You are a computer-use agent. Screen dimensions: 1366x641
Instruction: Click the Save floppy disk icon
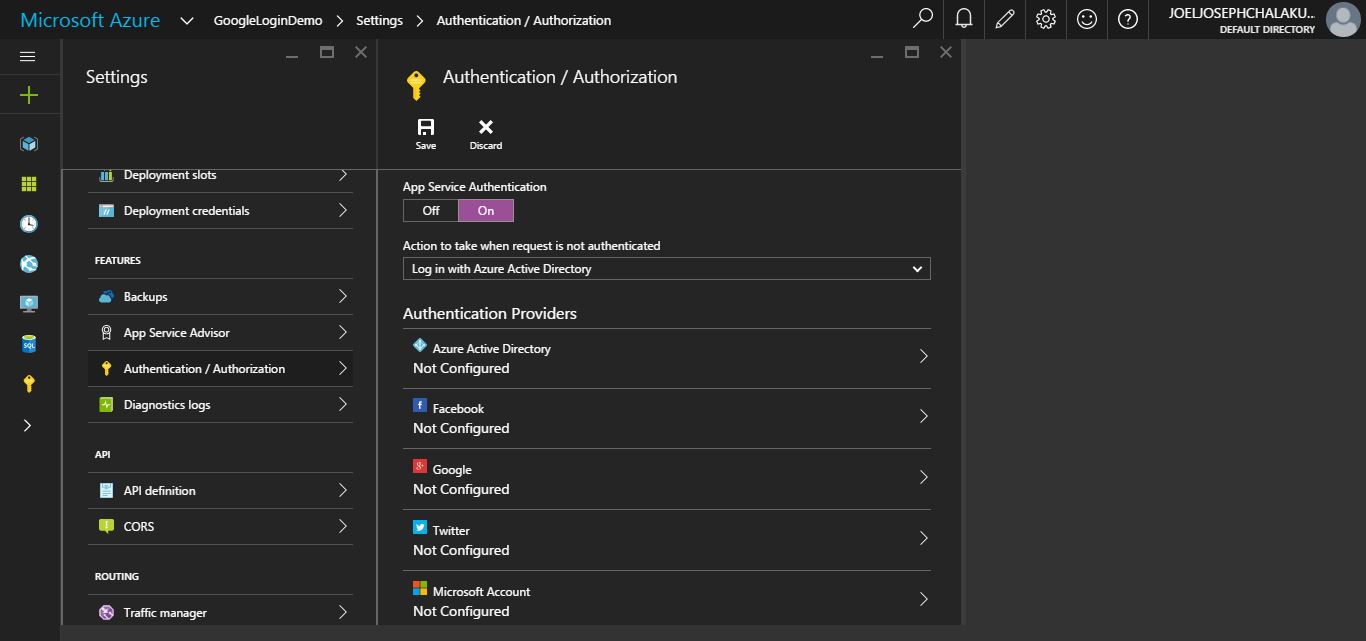pos(426,127)
